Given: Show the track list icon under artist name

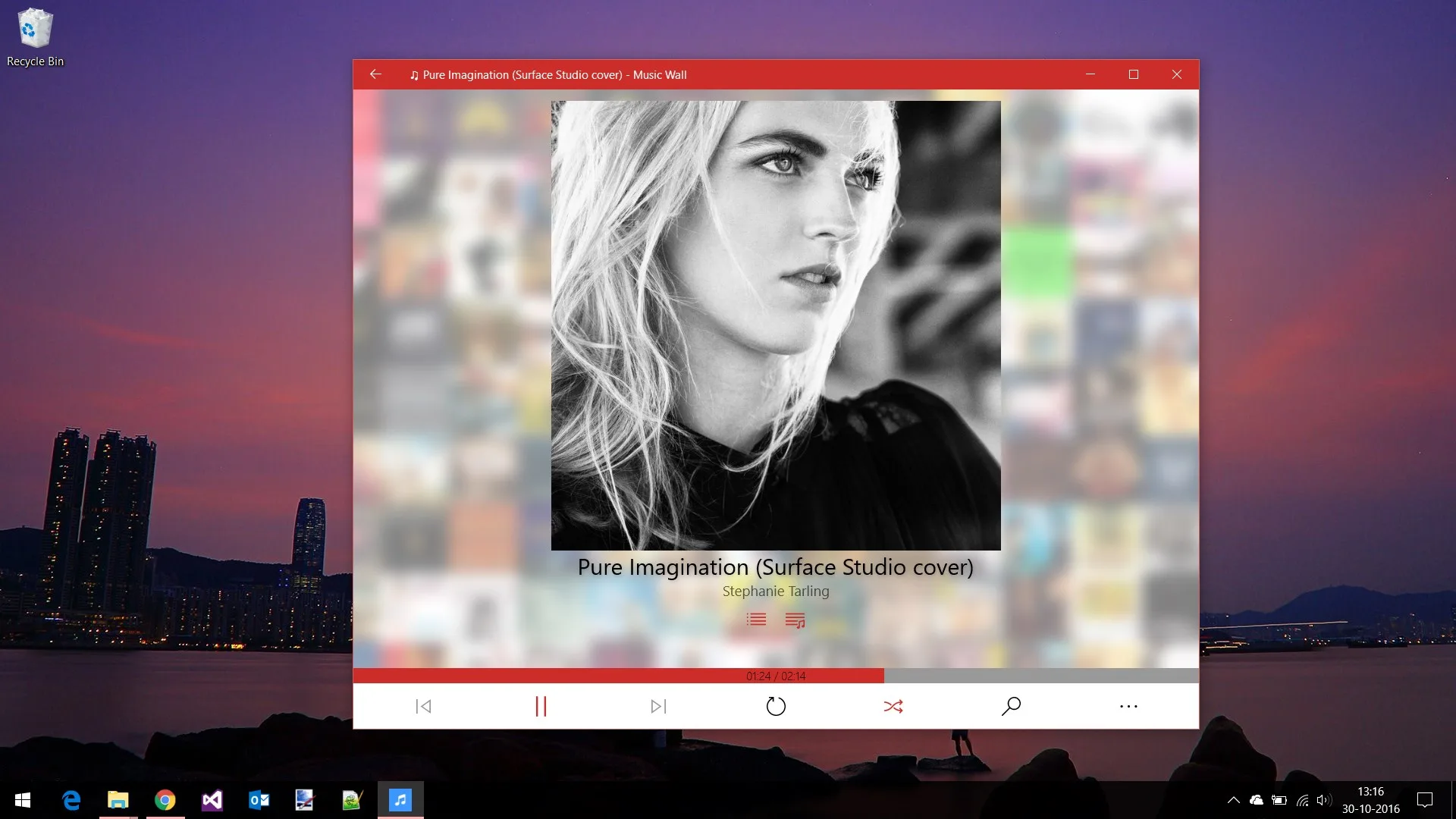Looking at the screenshot, I should click(x=756, y=620).
